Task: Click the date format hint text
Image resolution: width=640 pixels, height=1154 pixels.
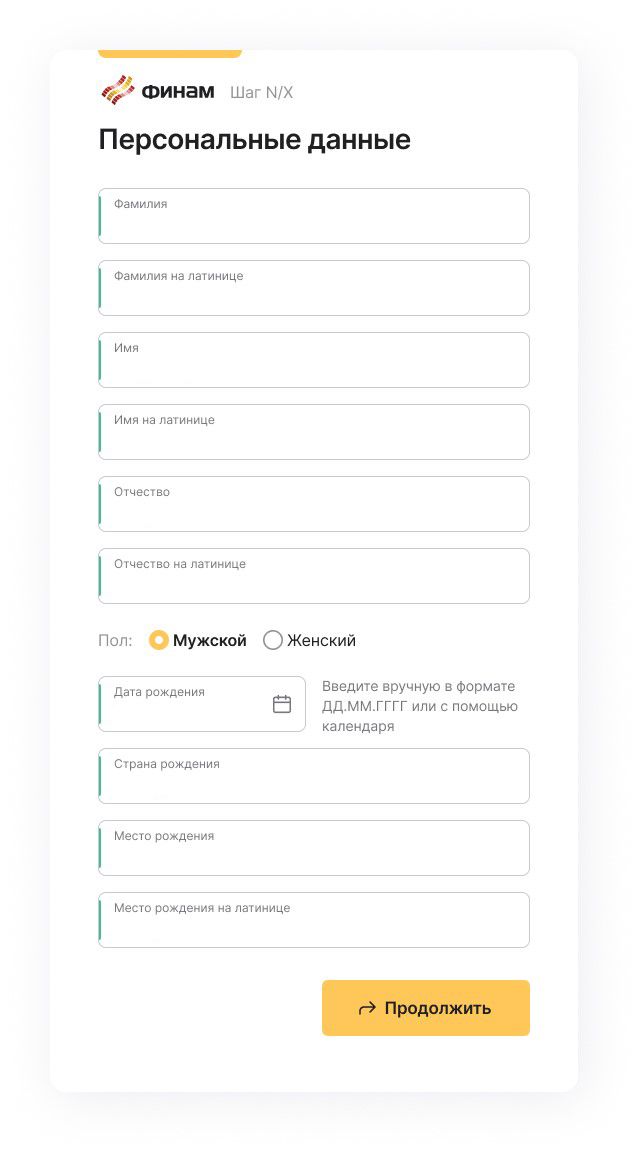Action: click(420, 706)
